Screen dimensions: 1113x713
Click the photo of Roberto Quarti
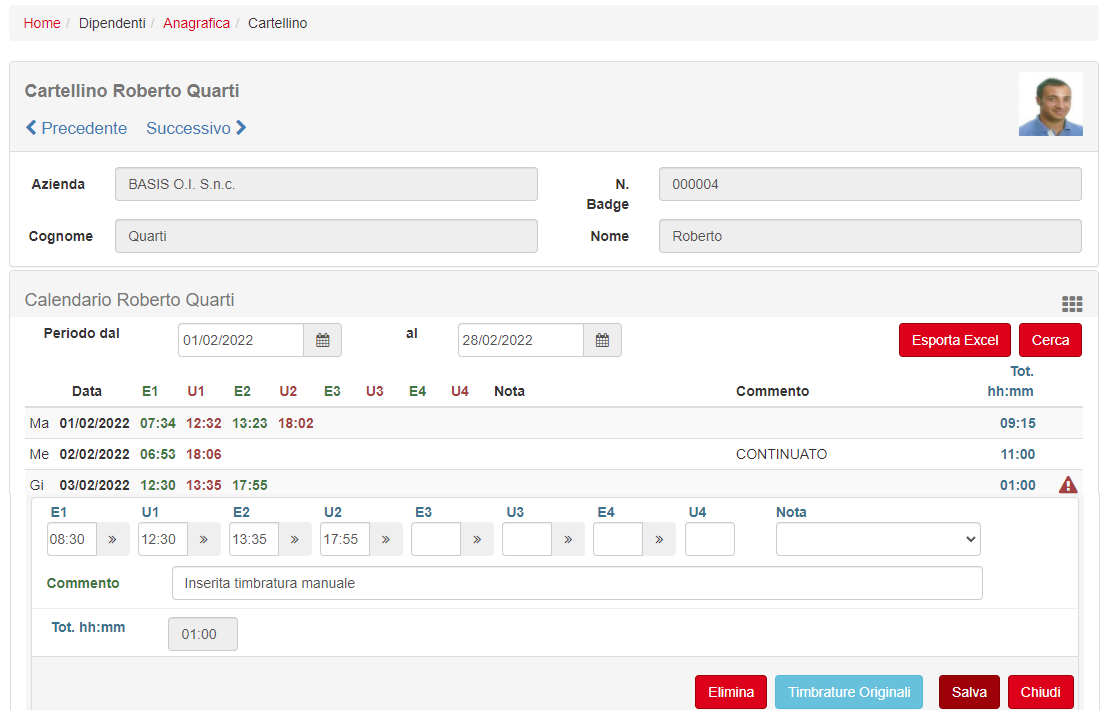pyautogui.click(x=1050, y=103)
